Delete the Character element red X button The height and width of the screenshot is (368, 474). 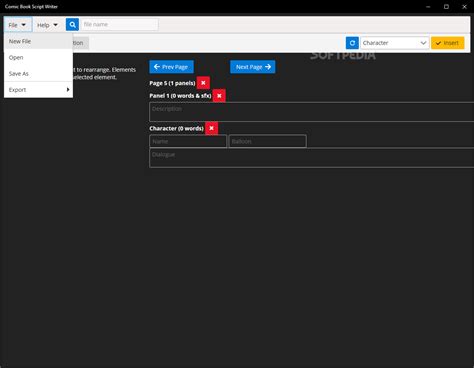(211, 128)
